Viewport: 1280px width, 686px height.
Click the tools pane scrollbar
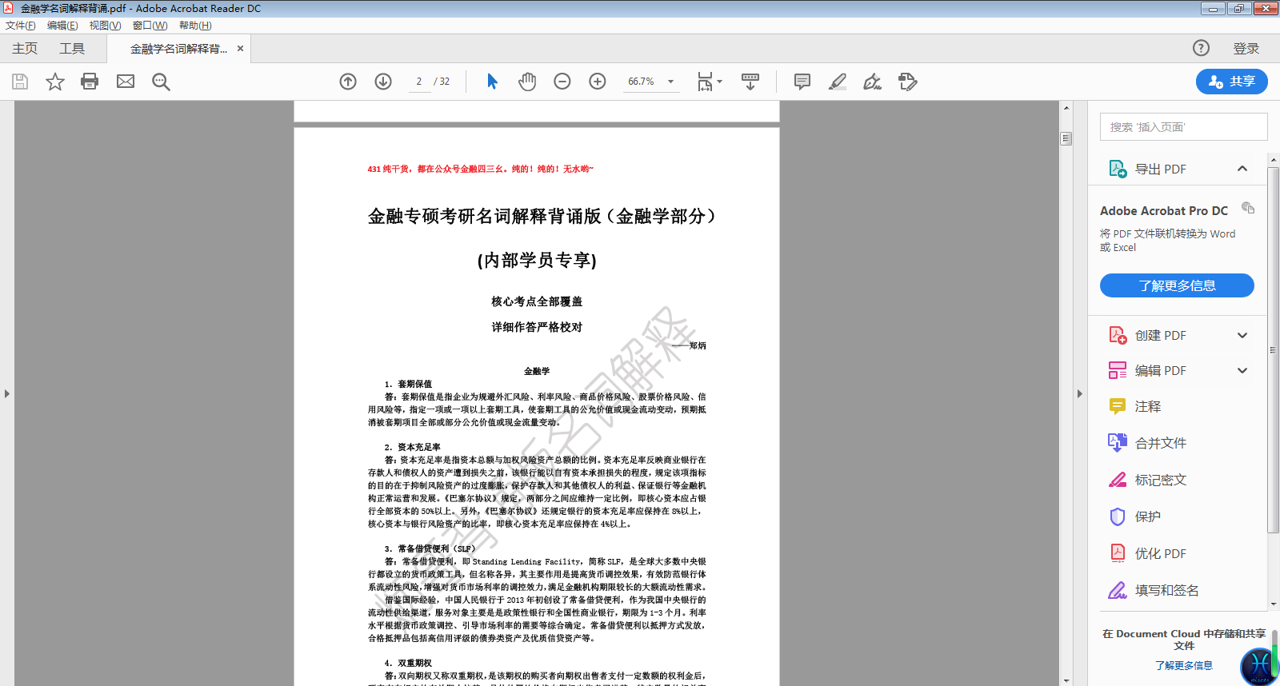(1273, 350)
